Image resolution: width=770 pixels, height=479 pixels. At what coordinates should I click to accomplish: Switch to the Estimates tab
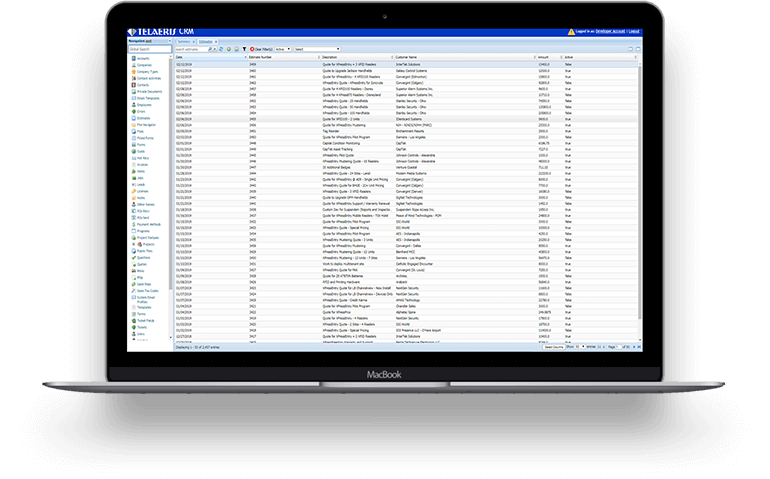click(x=206, y=42)
